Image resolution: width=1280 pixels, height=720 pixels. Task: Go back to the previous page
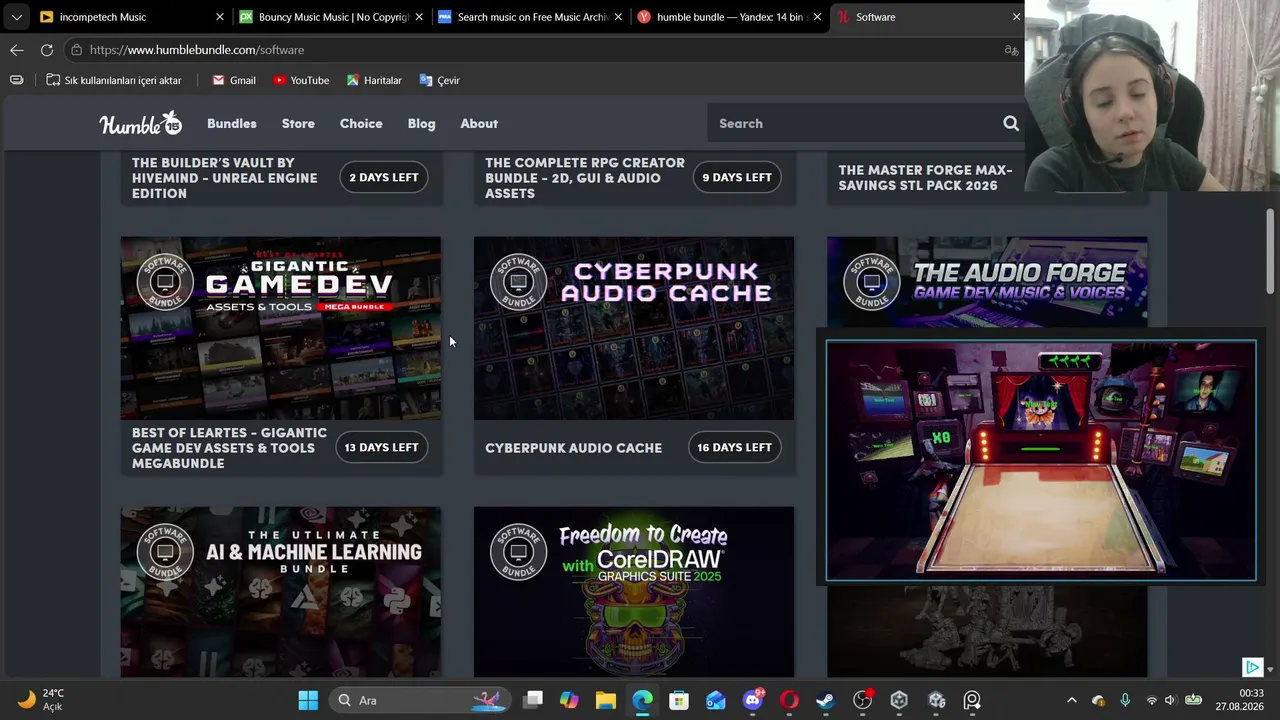(17, 49)
